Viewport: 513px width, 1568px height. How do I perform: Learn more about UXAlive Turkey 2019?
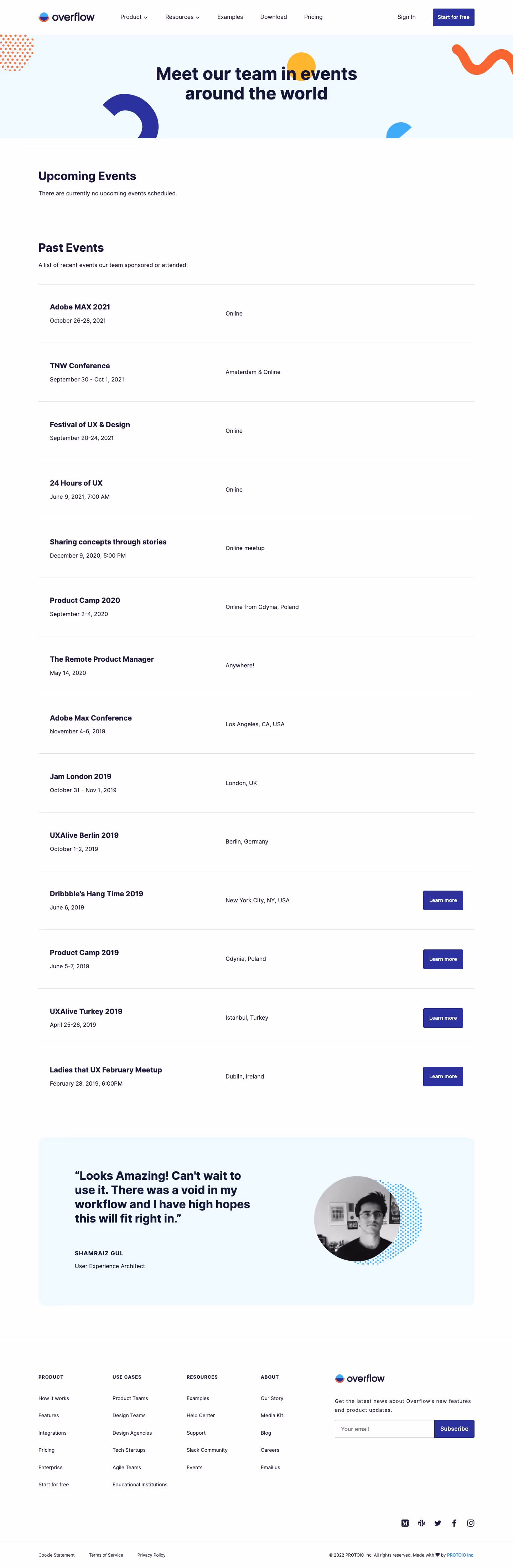pos(442,1017)
